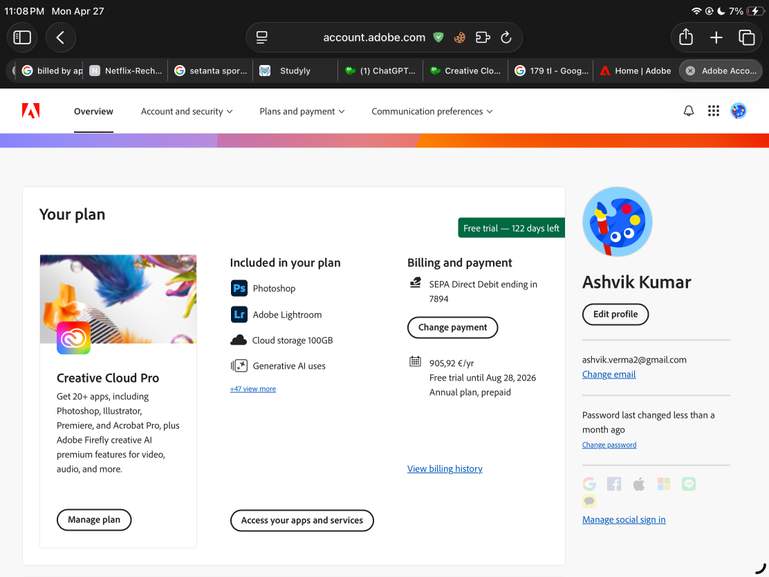Click the Change email link
The image size is (769, 577).
[x=609, y=375]
